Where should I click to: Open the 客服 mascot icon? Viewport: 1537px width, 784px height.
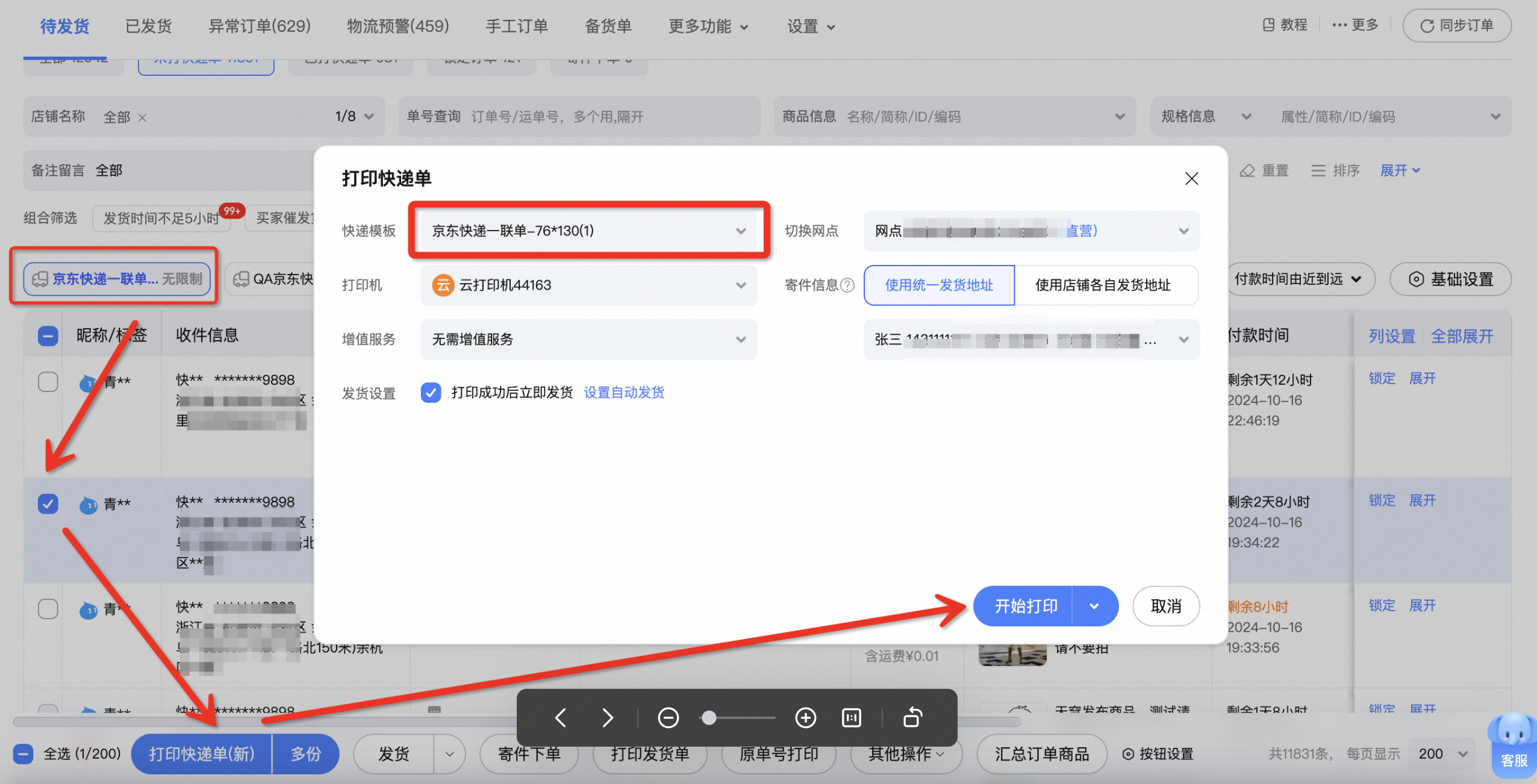[1514, 745]
